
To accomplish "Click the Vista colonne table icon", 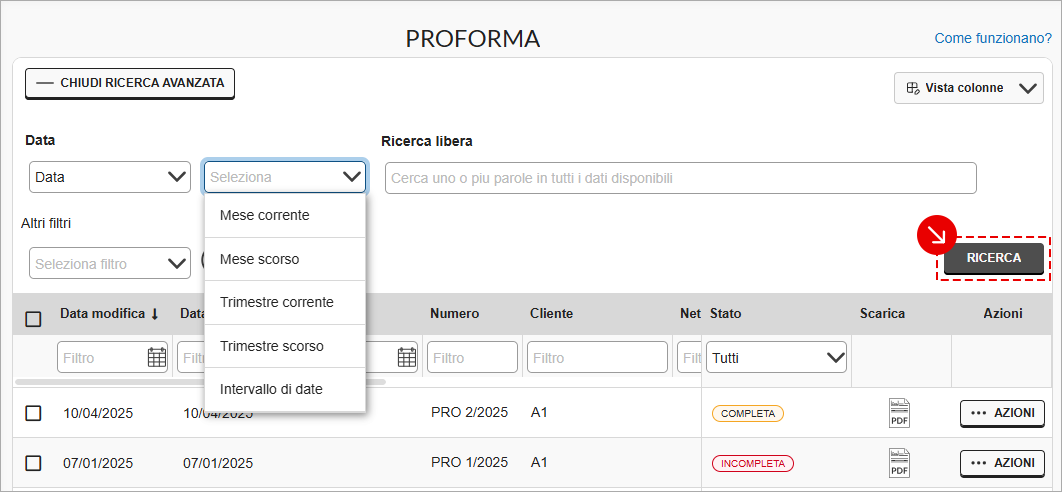I will [x=912, y=87].
